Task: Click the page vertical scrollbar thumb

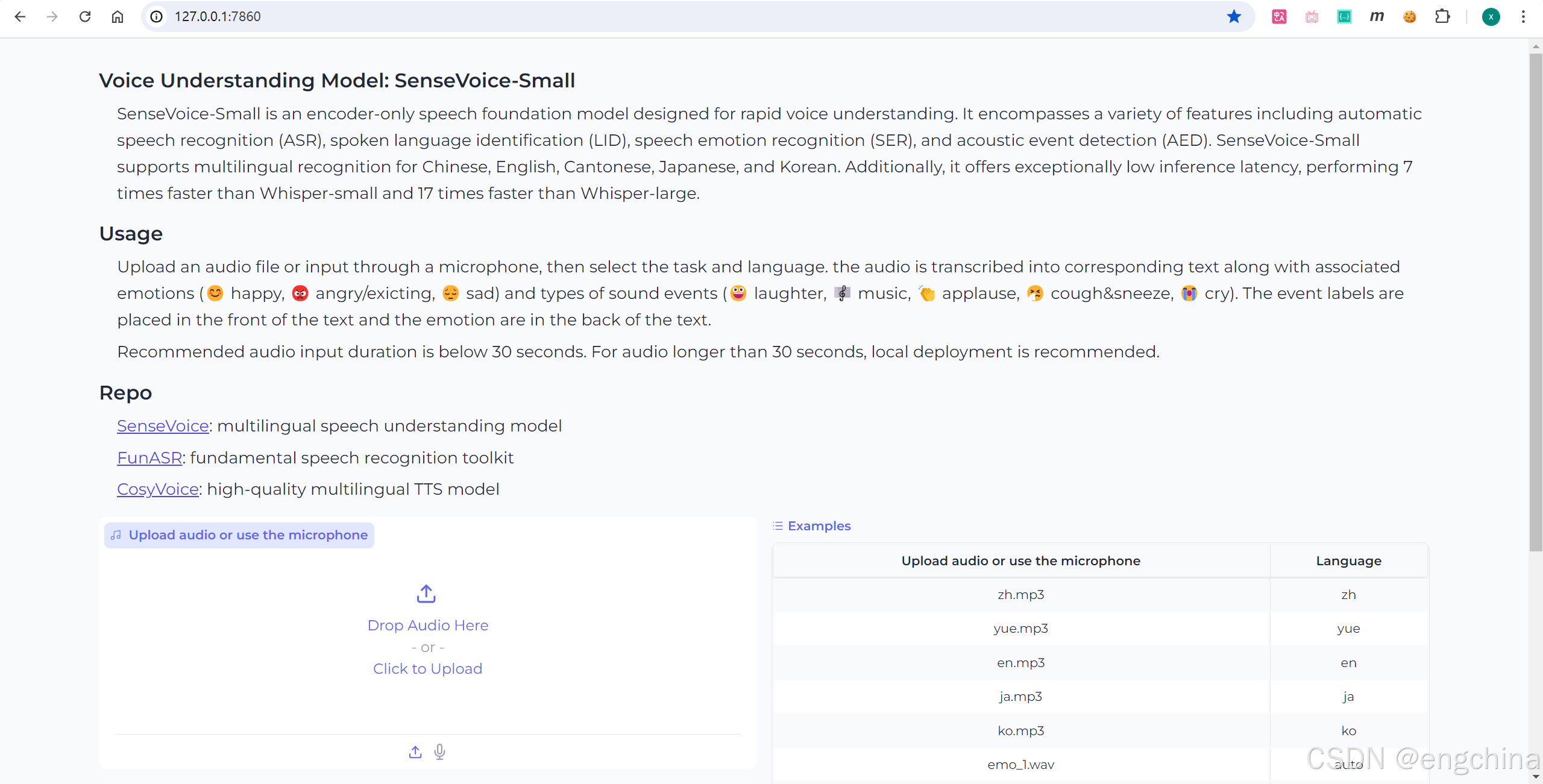Action: (1536, 301)
